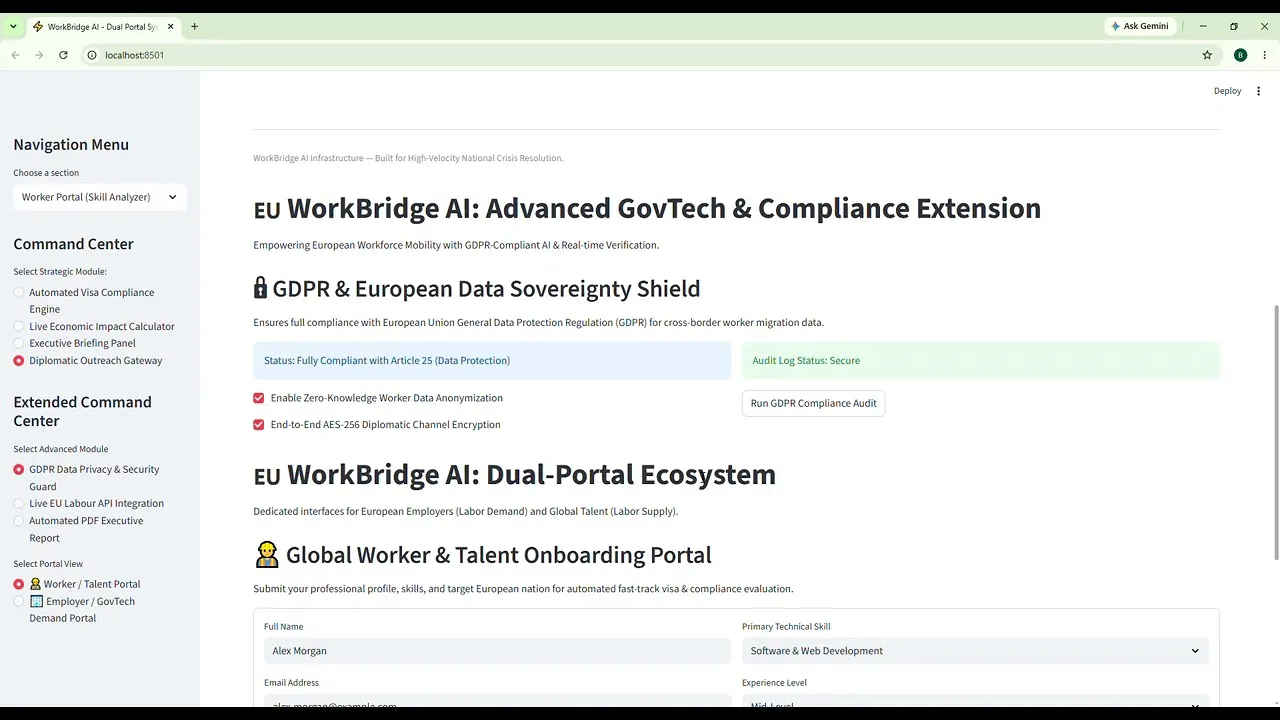Close the WorkBridge AI browser tab

coord(172,26)
